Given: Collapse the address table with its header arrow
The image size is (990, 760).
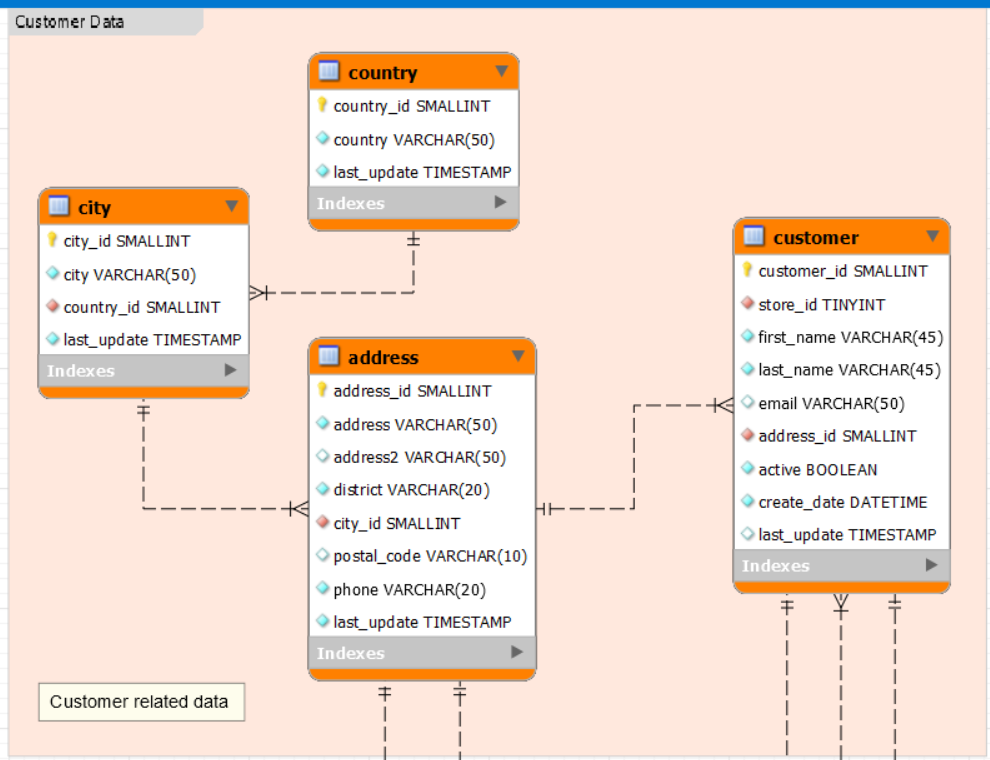Looking at the screenshot, I should click(x=518, y=356).
